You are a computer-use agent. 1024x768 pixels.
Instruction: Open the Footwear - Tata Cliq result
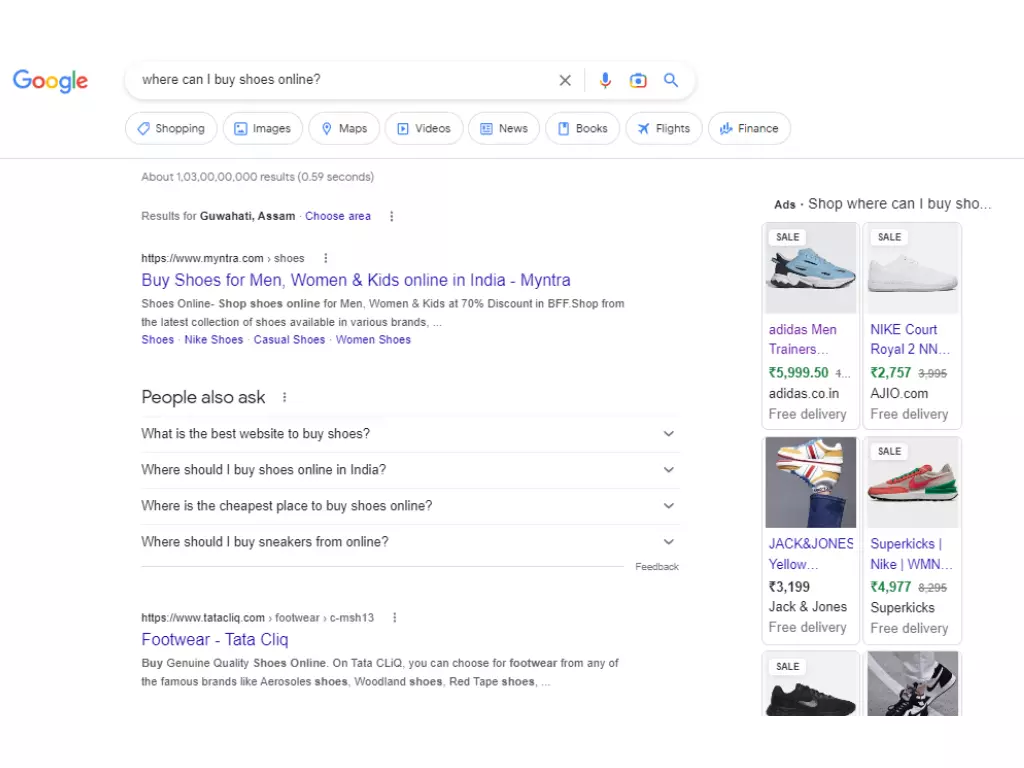(215, 639)
